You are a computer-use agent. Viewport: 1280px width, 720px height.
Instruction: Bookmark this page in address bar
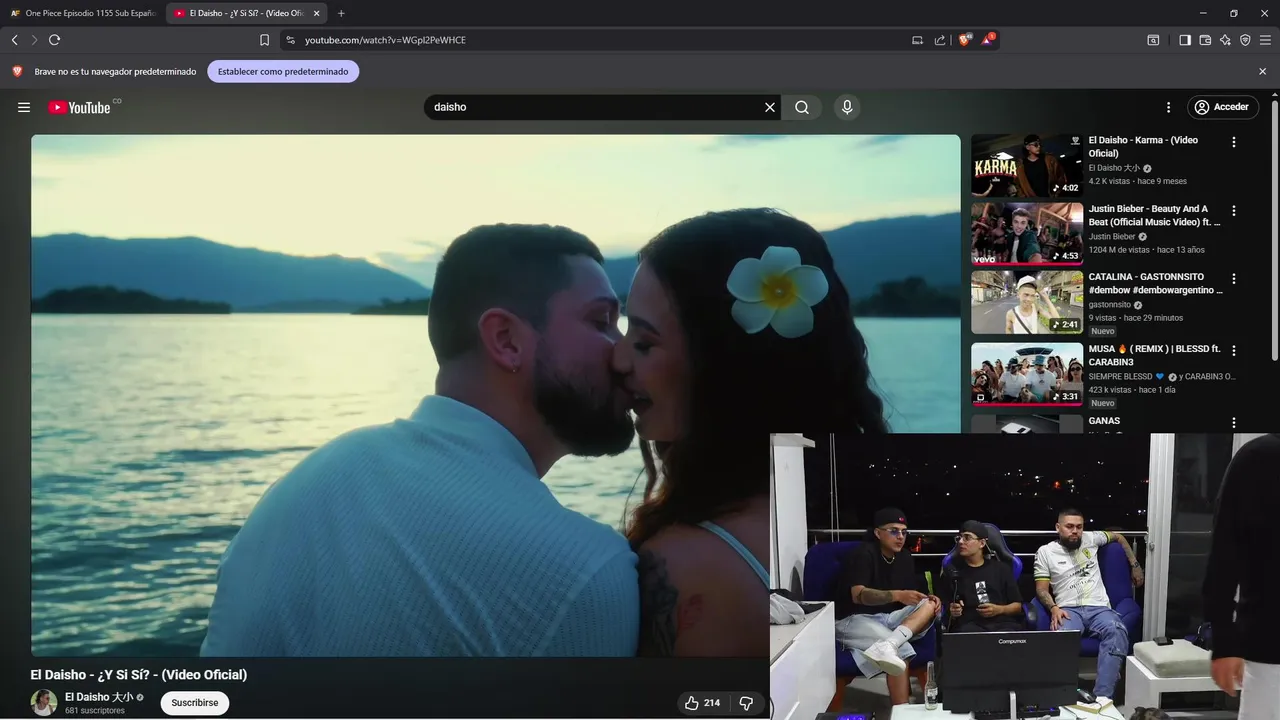264,40
